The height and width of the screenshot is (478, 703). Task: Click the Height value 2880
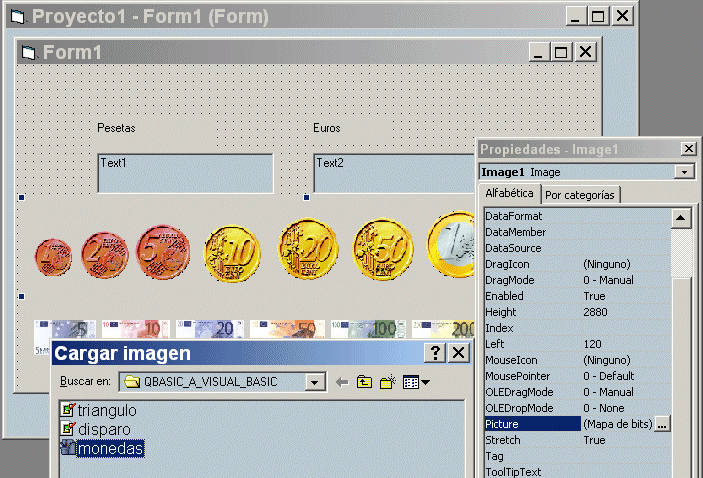(595, 312)
